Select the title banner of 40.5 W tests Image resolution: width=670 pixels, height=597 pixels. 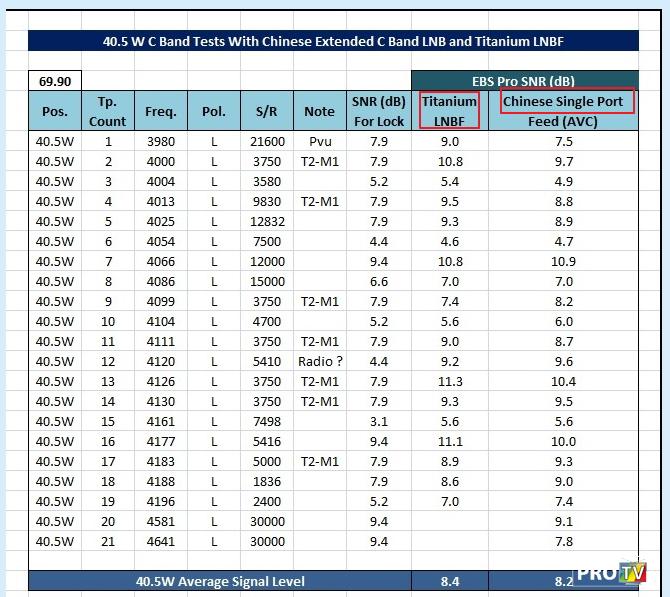332,41
